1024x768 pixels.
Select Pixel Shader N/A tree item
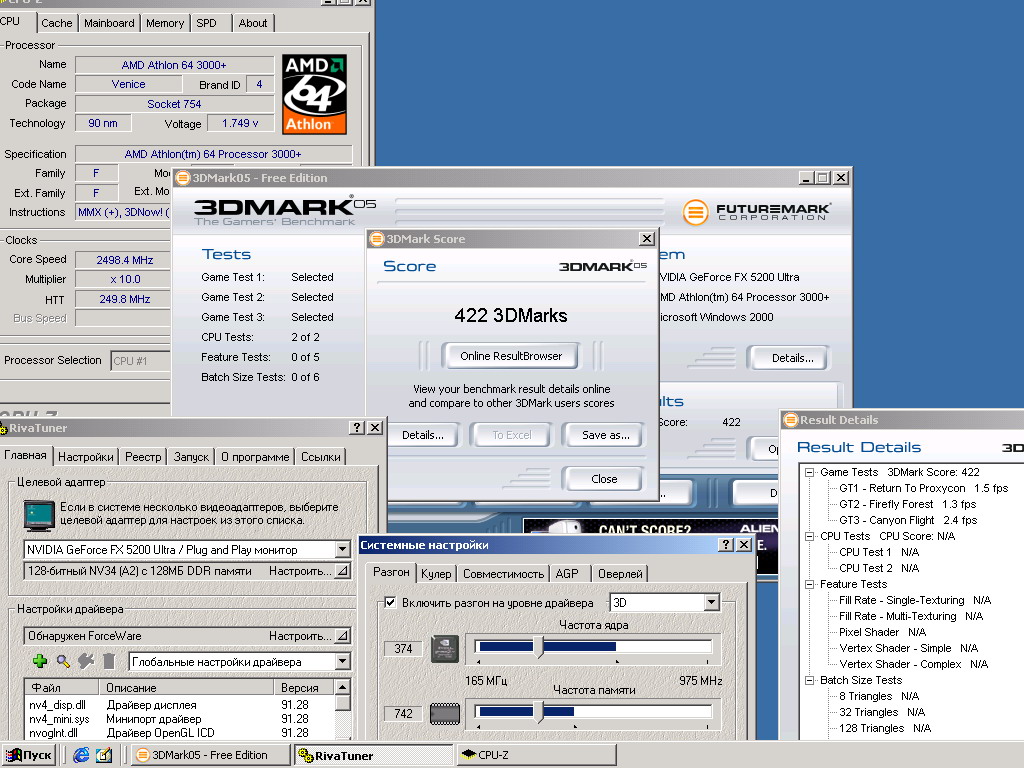tap(882, 632)
